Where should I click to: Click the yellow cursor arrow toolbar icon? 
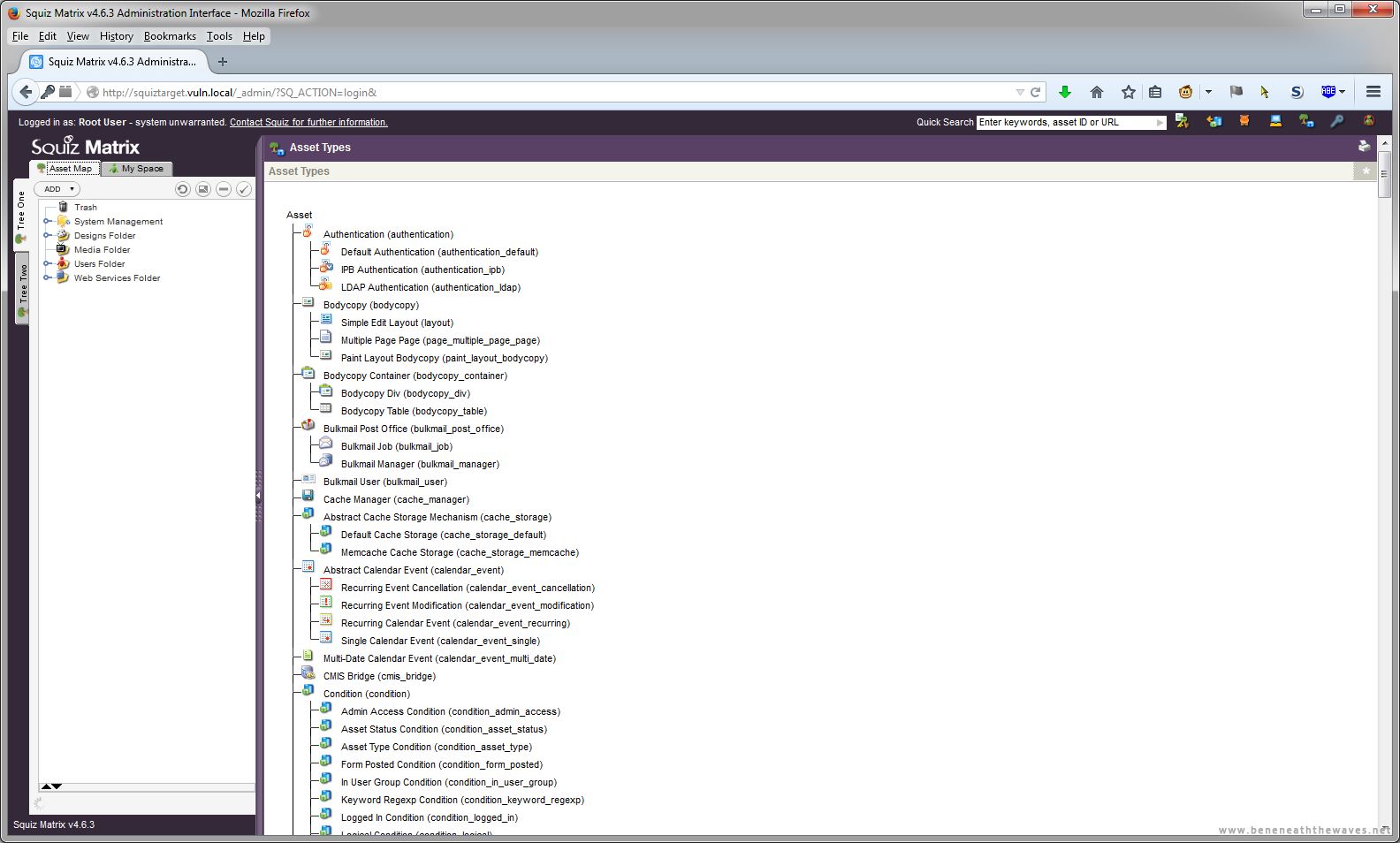(1265, 92)
